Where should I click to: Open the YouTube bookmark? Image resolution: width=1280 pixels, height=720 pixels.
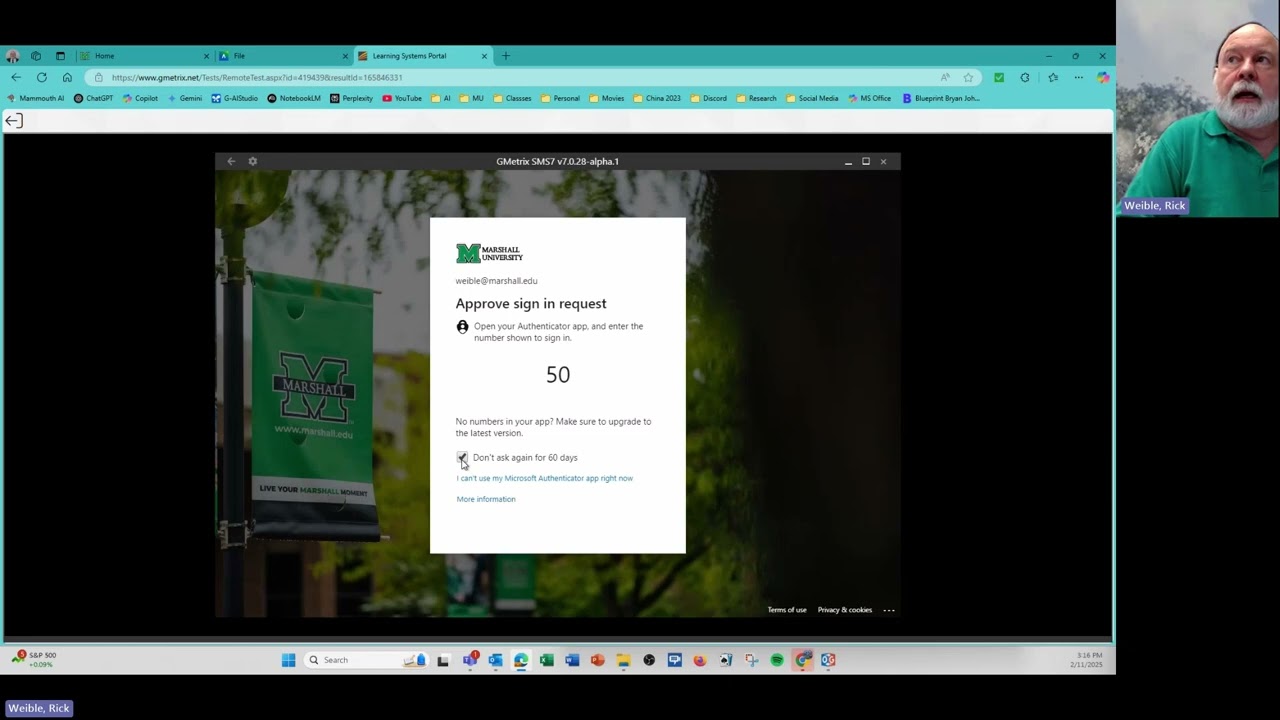402,98
